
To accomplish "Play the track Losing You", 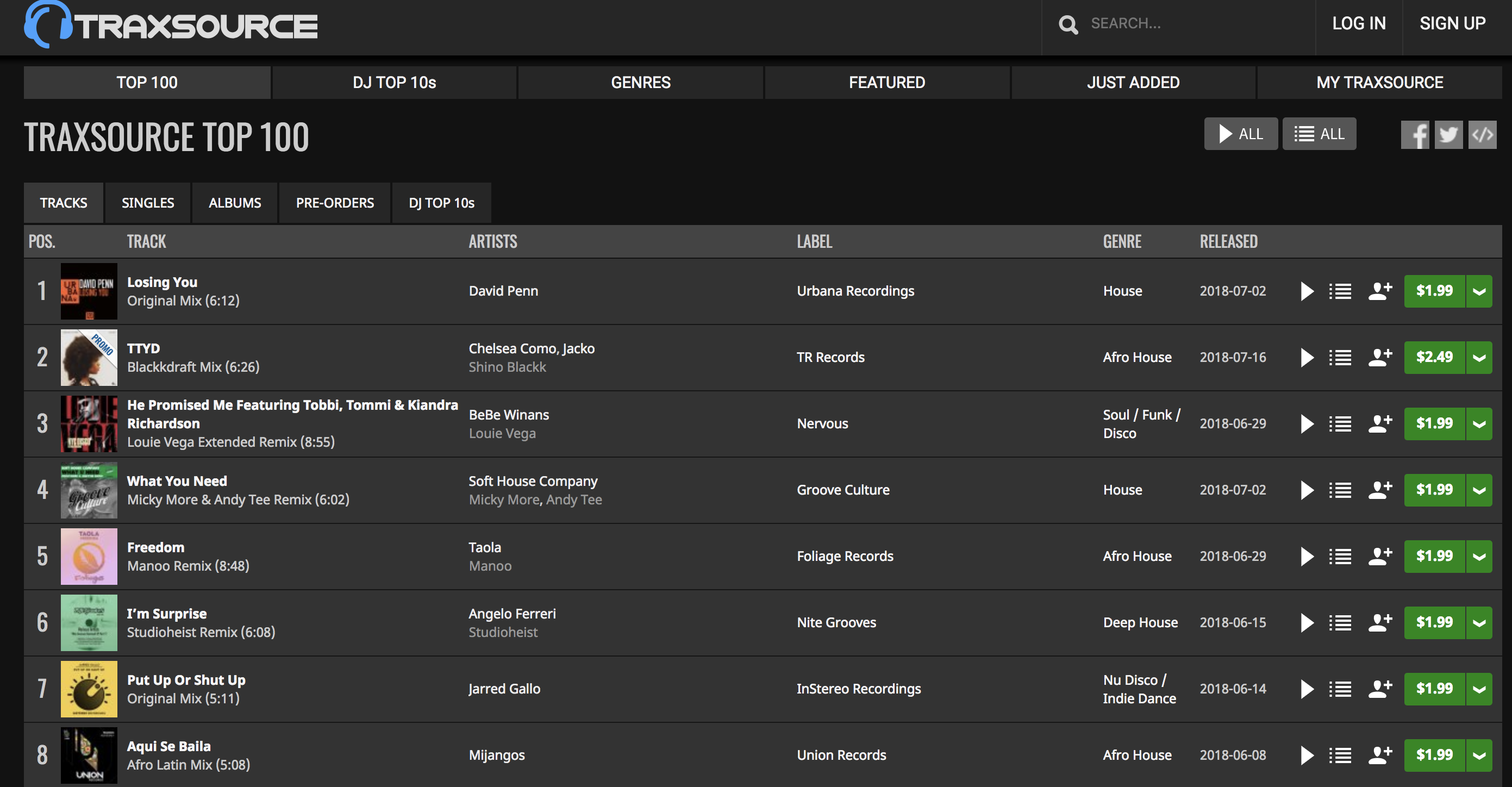I will [x=1307, y=291].
